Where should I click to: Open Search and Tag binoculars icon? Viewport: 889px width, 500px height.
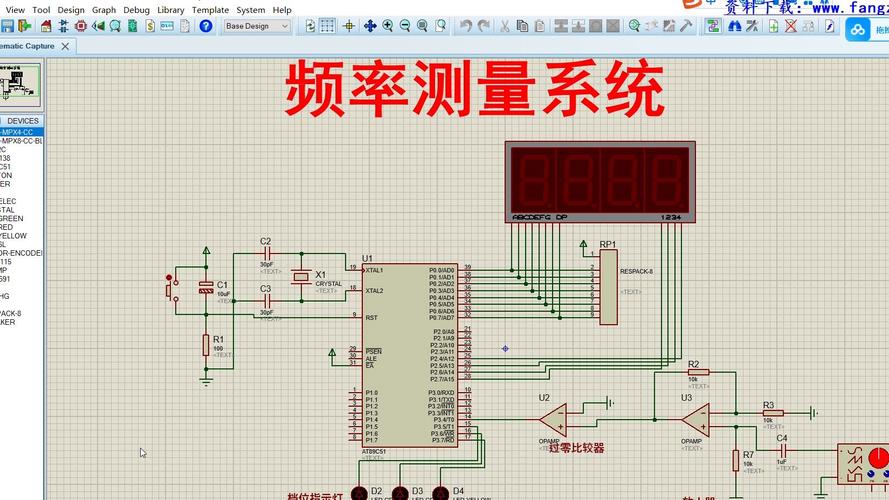coord(735,26)
